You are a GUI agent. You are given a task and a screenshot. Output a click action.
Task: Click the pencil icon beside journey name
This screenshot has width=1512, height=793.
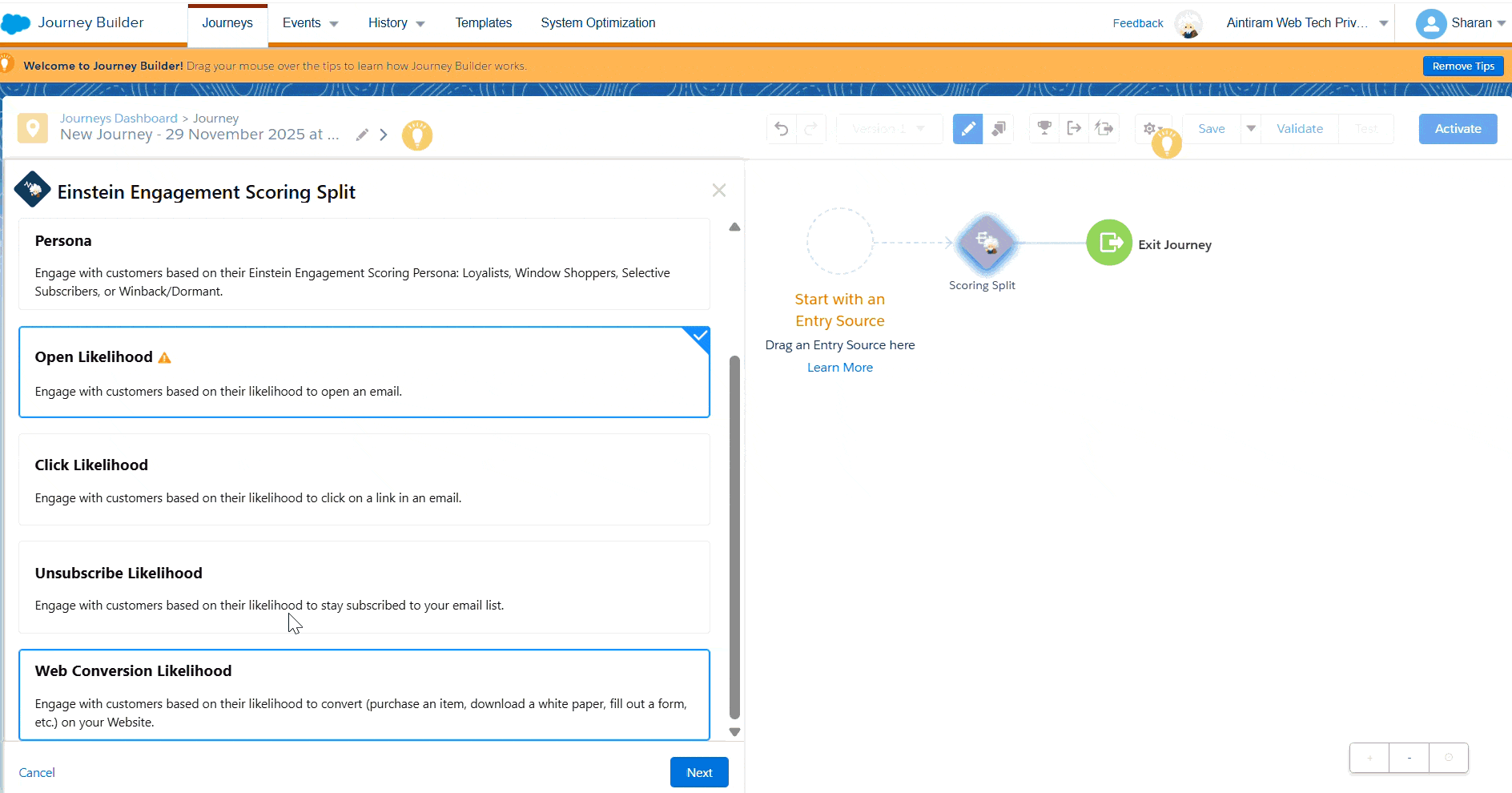pos(362,135)
